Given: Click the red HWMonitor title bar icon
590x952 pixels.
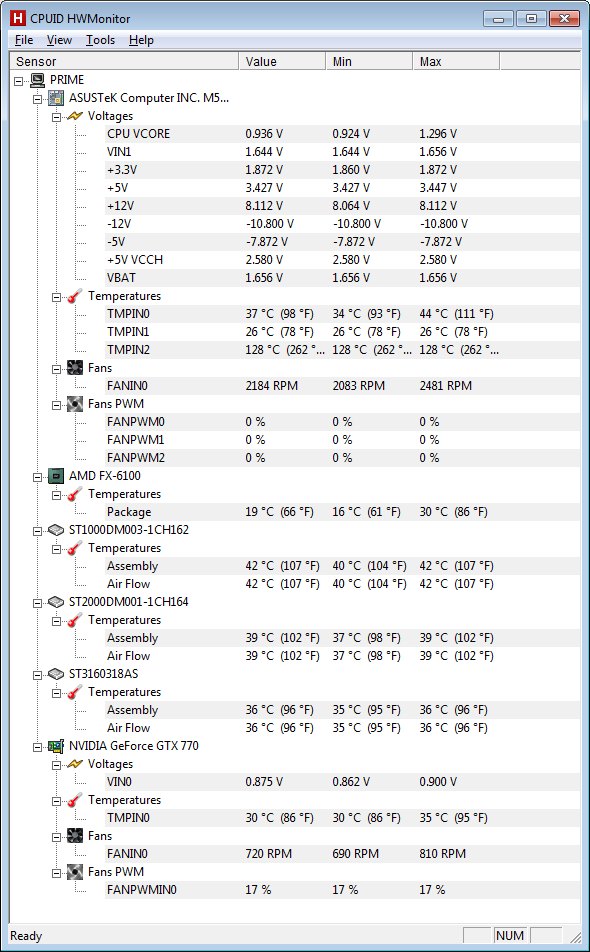Looking at the screenshot, I should click(x=18, y=18).
